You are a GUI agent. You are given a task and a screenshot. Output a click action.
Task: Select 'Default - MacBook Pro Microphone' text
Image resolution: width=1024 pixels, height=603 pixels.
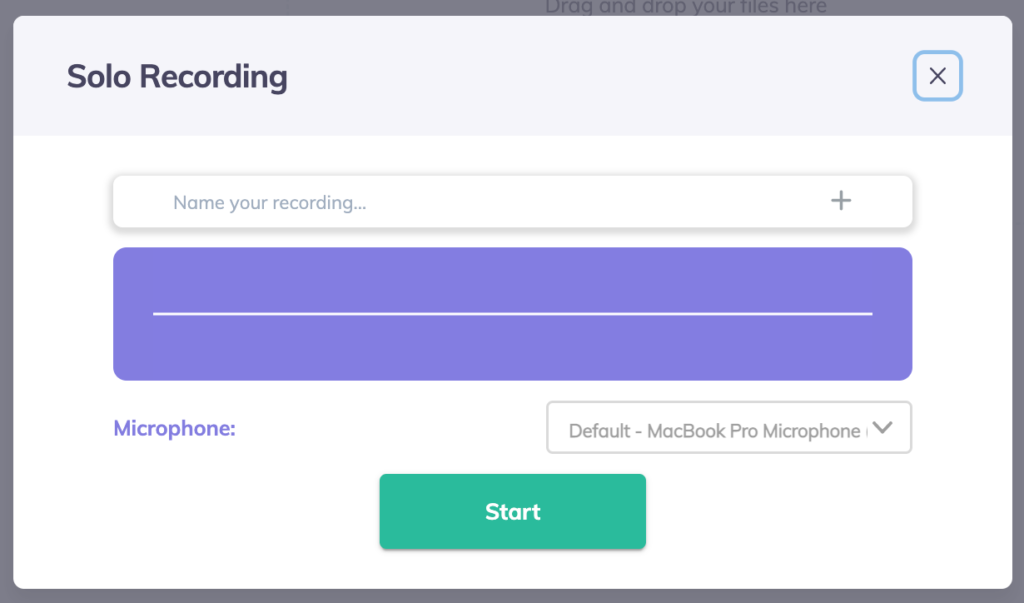pyautogui.click(x=714, y=431)
